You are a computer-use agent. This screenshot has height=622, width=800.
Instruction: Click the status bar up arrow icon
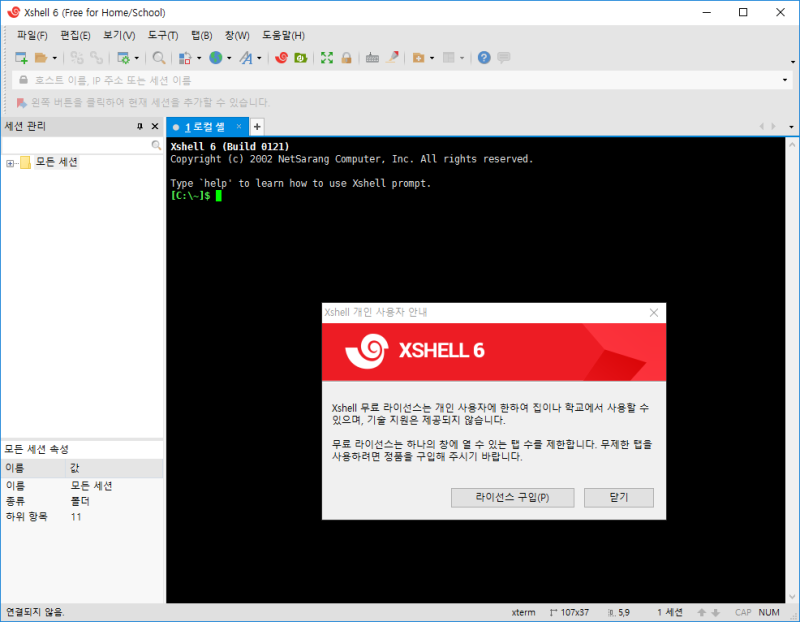[x=702, y=612]
